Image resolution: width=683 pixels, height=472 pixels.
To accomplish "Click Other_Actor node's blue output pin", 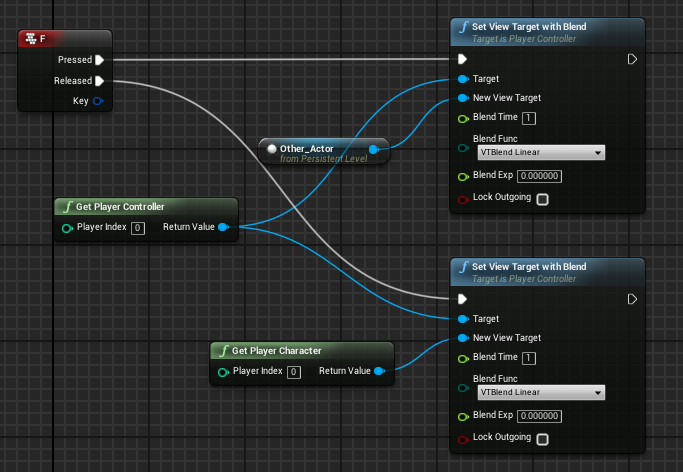I will point(374,149).
